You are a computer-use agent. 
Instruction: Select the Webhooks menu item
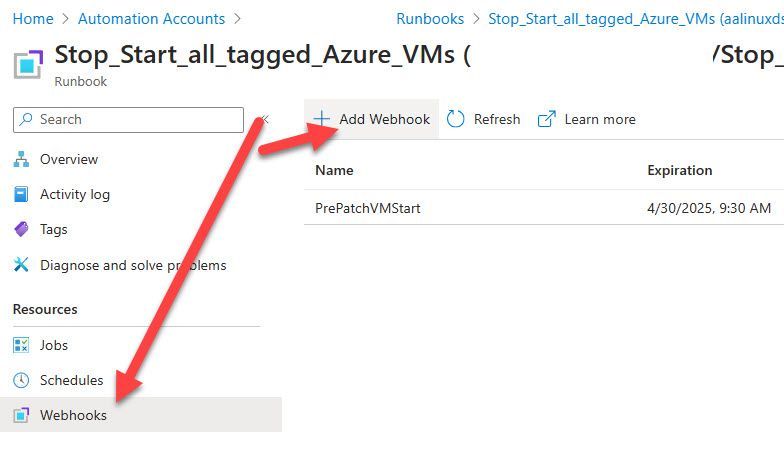(x=73, y=415)
